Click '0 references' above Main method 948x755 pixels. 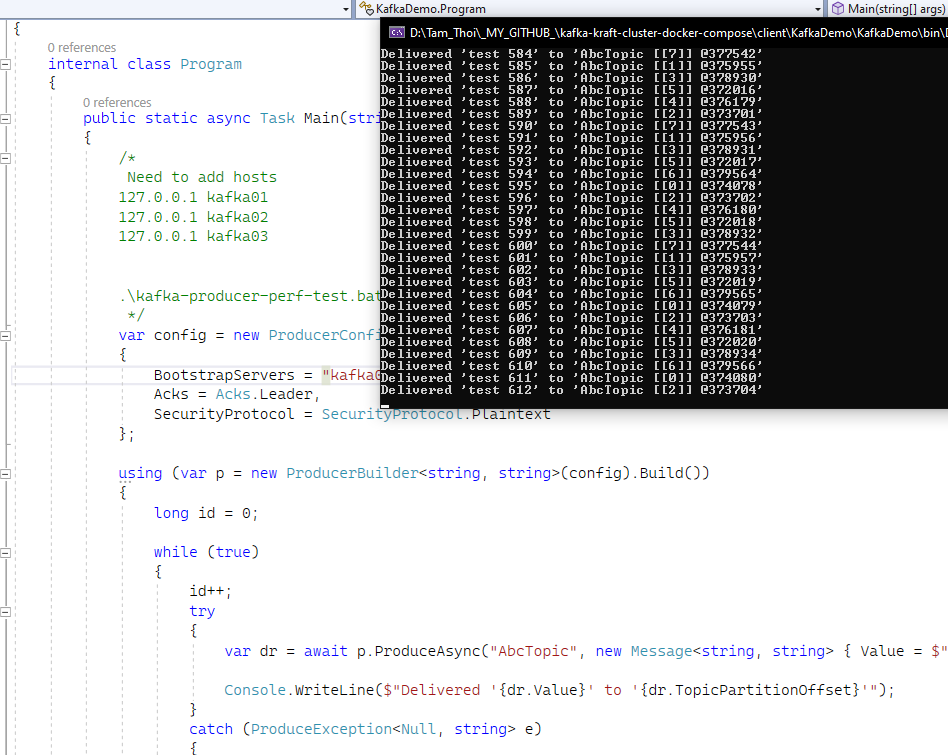pyautogui.click(x=117, y=103)
